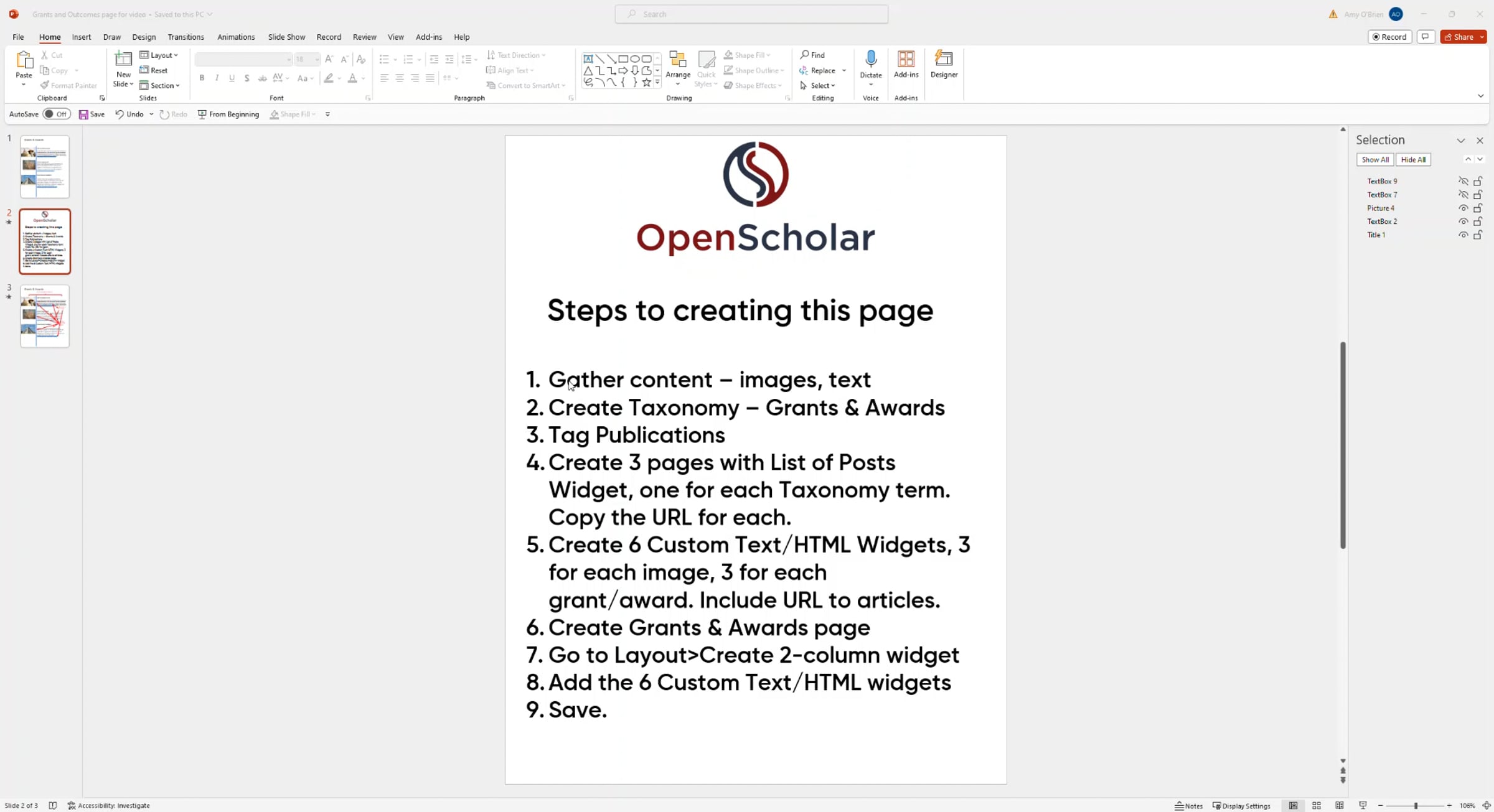Open Display Settings in status bar

tap(1241, 806)
